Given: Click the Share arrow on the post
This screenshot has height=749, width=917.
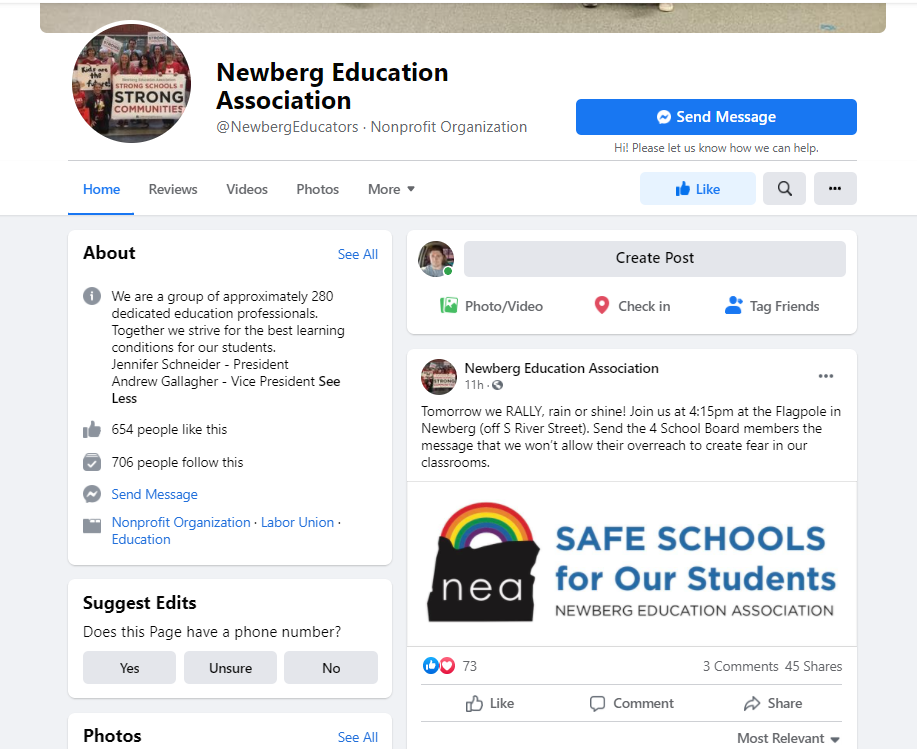Looking at the screenshot, I should click(751, 703).
